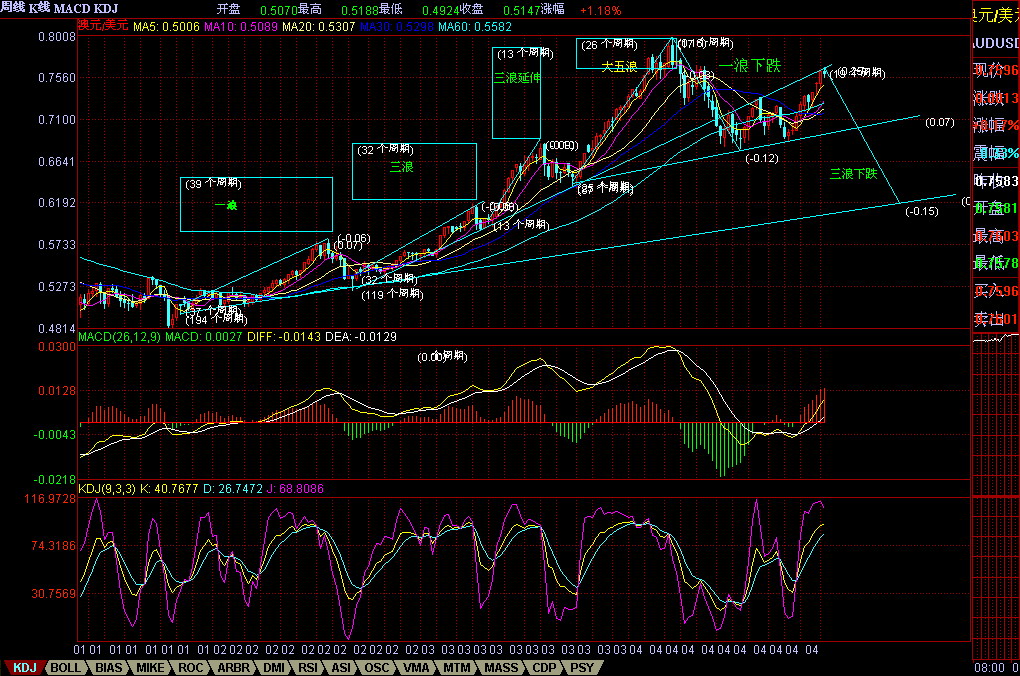Click the DEA: -0.0129 value
The height and width of the screenshot is (676, 1020).
pos(360,336)
